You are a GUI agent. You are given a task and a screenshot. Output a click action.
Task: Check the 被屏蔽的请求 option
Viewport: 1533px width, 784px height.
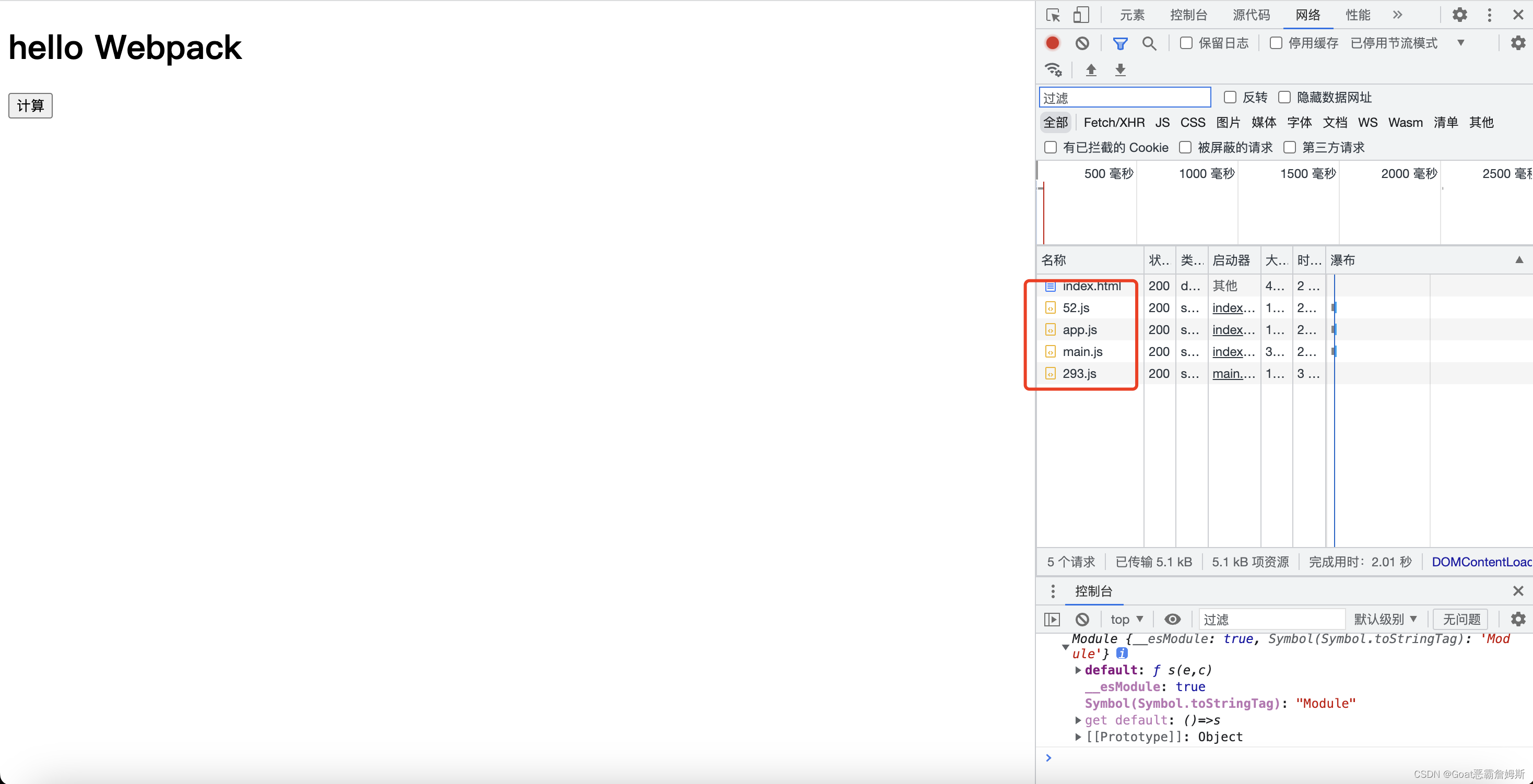(x=1185, y=147)
